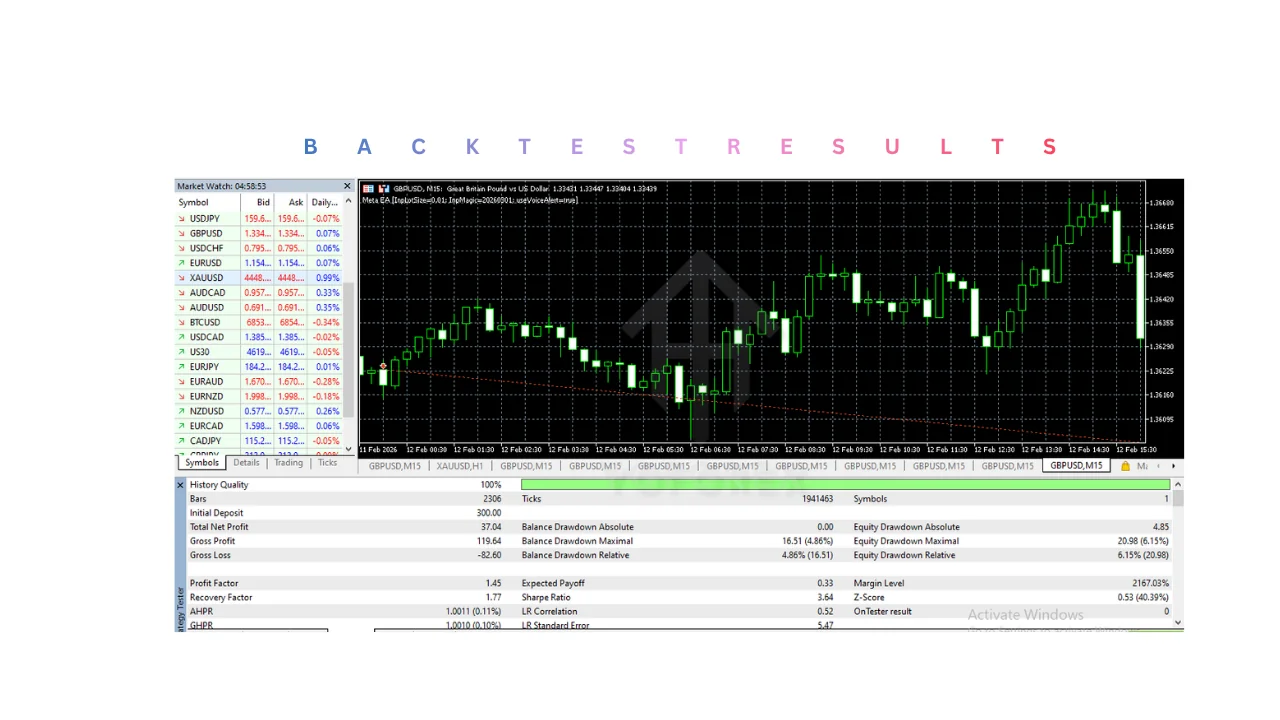This screenshot has height=720, width=1280.
Task: Click the candlestick chart-type icon in chart header
Action: click(x=383, y=188)
